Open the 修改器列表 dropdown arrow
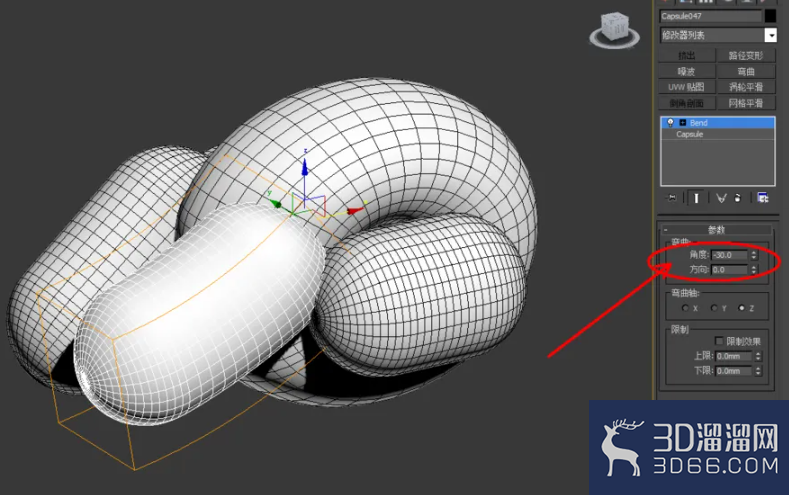 pos(770,35)
